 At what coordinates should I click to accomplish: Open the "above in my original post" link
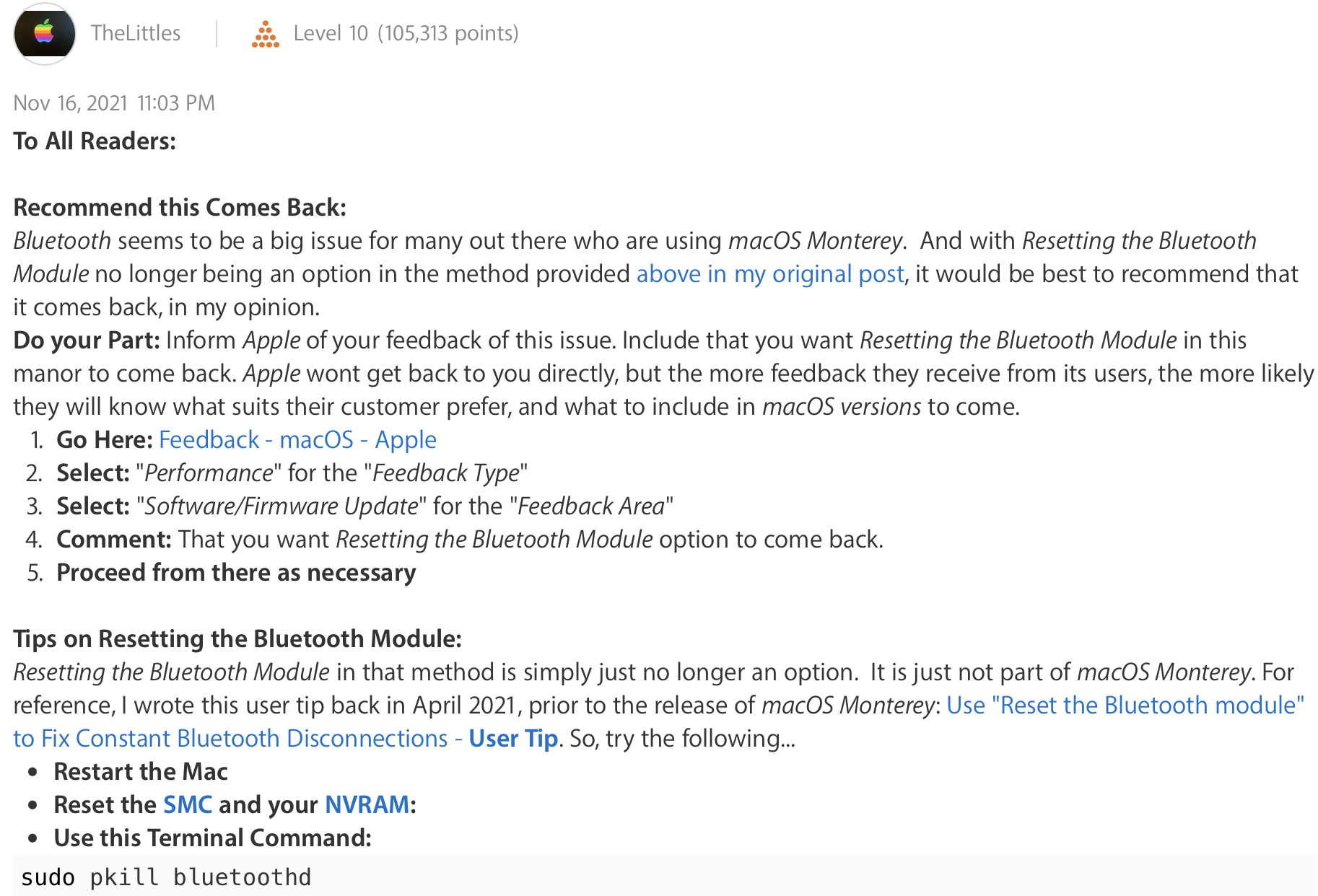[x=769, y=274]
